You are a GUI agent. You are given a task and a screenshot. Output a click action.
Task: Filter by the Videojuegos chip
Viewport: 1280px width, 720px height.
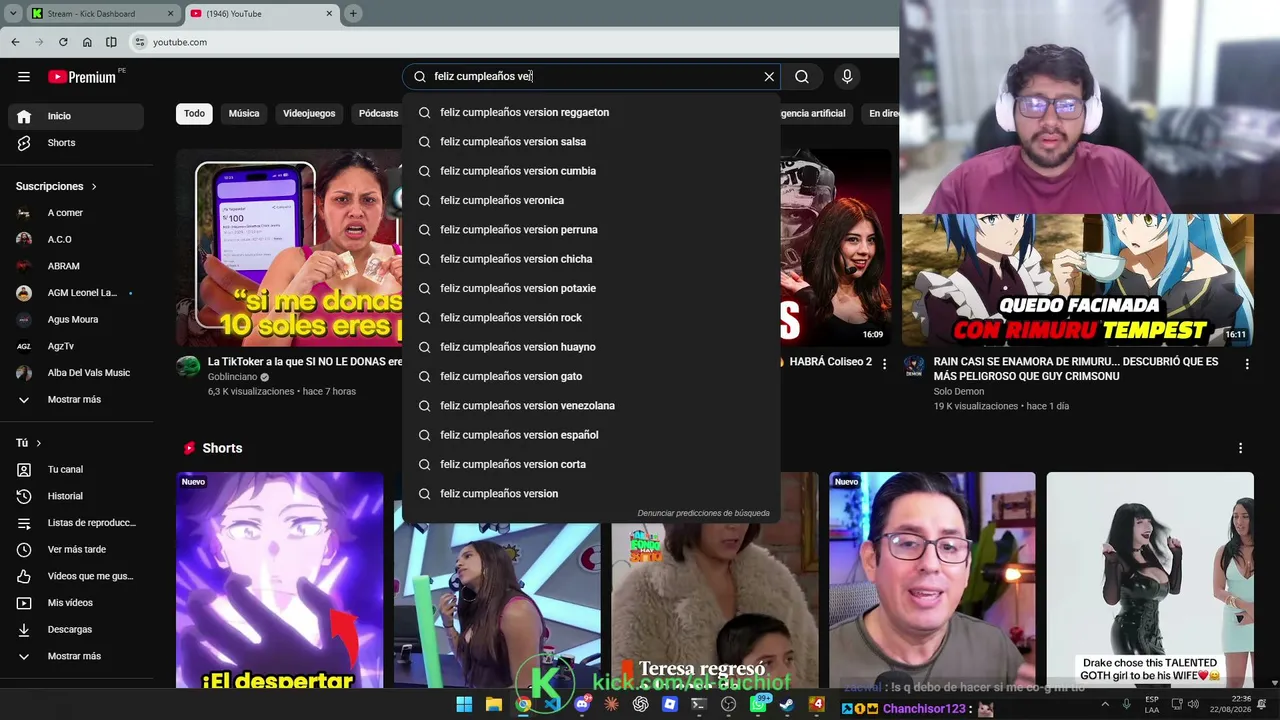tap(309, 114)
